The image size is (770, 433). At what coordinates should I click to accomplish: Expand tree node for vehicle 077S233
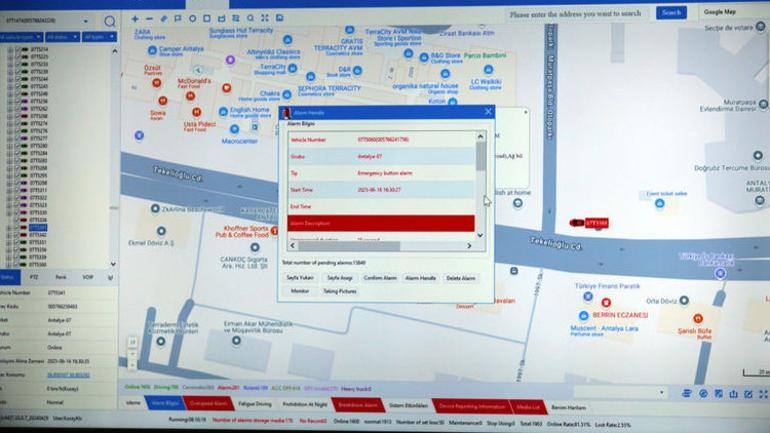(x=10, y=64)
